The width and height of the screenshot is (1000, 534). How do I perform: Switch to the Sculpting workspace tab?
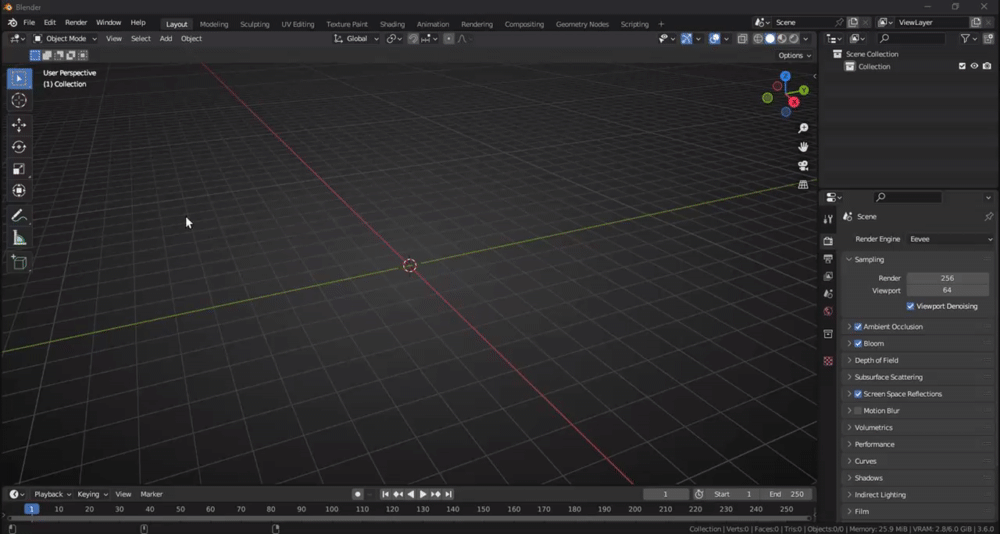coord(254,24)
